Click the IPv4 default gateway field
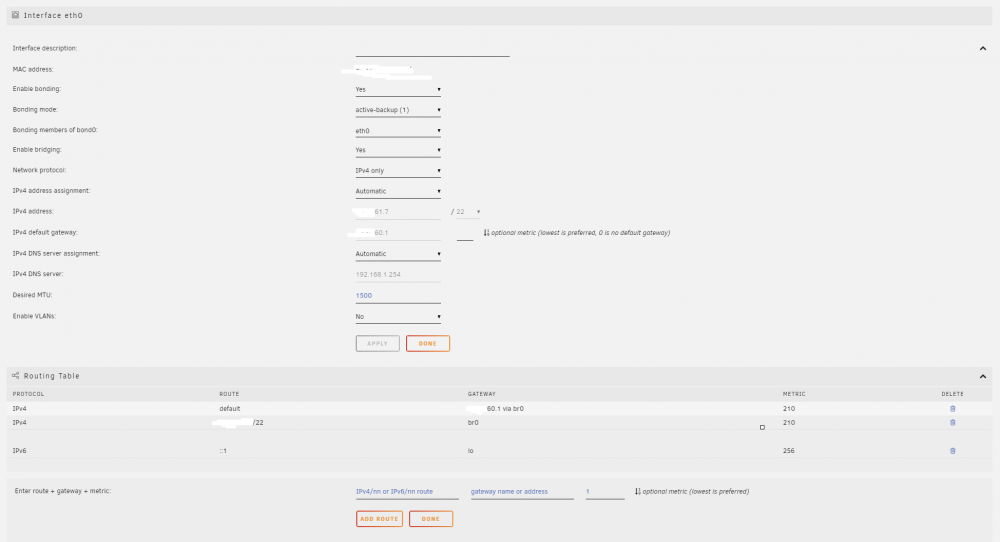The height and width of the screenshot is (542, 1000). (398, 233)
